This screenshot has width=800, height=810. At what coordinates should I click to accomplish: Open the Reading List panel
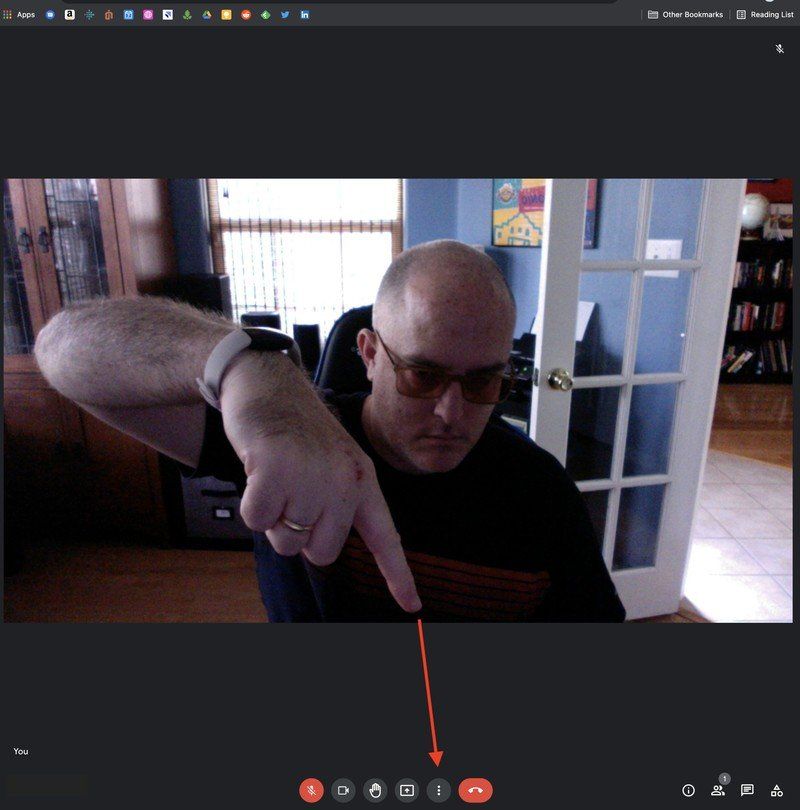[766, 14]
